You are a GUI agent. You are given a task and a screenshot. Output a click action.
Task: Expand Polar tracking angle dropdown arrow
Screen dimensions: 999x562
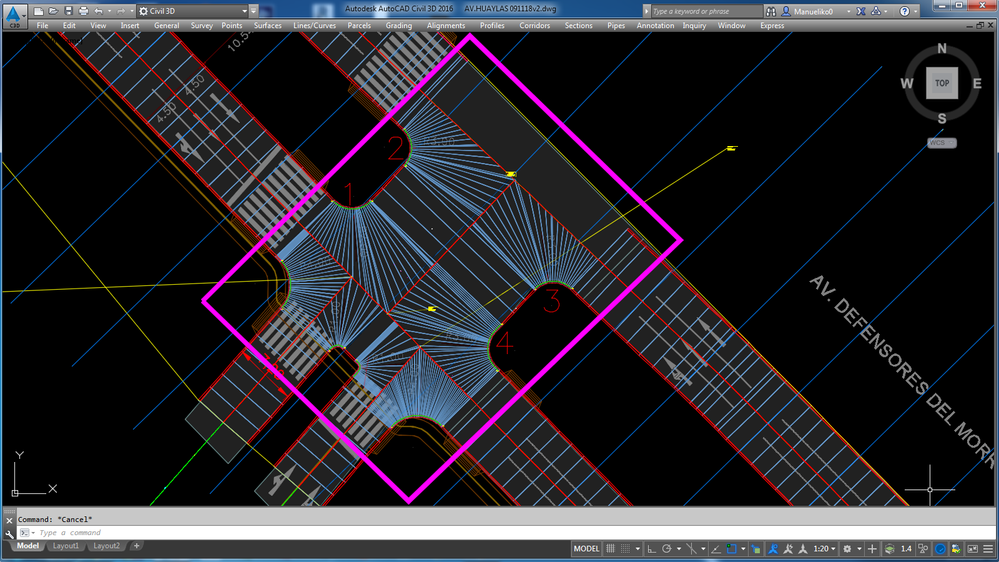(679, 549)
